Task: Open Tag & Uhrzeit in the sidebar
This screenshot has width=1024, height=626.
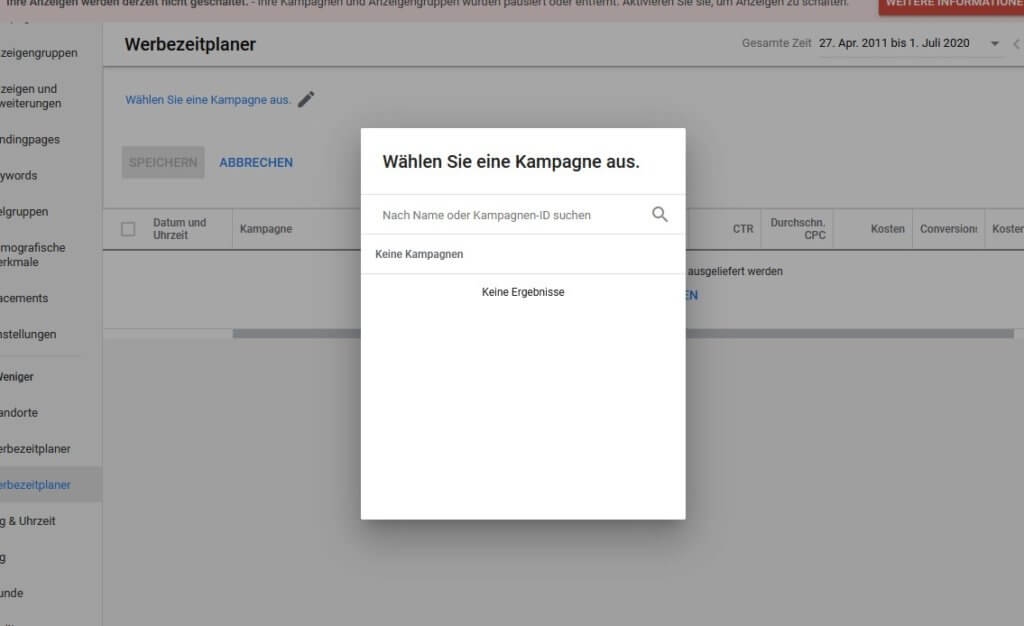Action: (28, 522)
